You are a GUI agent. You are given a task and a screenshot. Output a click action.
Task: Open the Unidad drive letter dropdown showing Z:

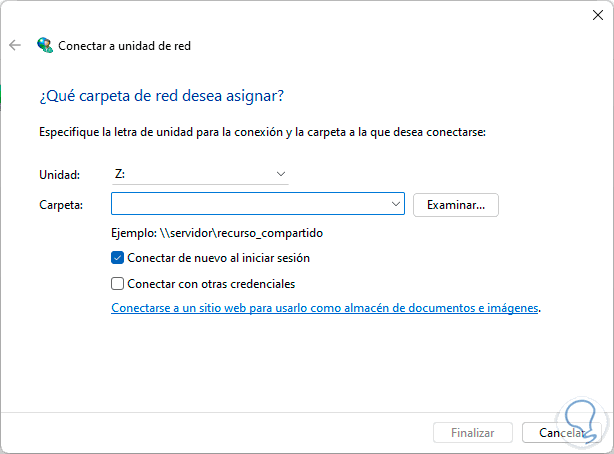(x=200, y=174)
